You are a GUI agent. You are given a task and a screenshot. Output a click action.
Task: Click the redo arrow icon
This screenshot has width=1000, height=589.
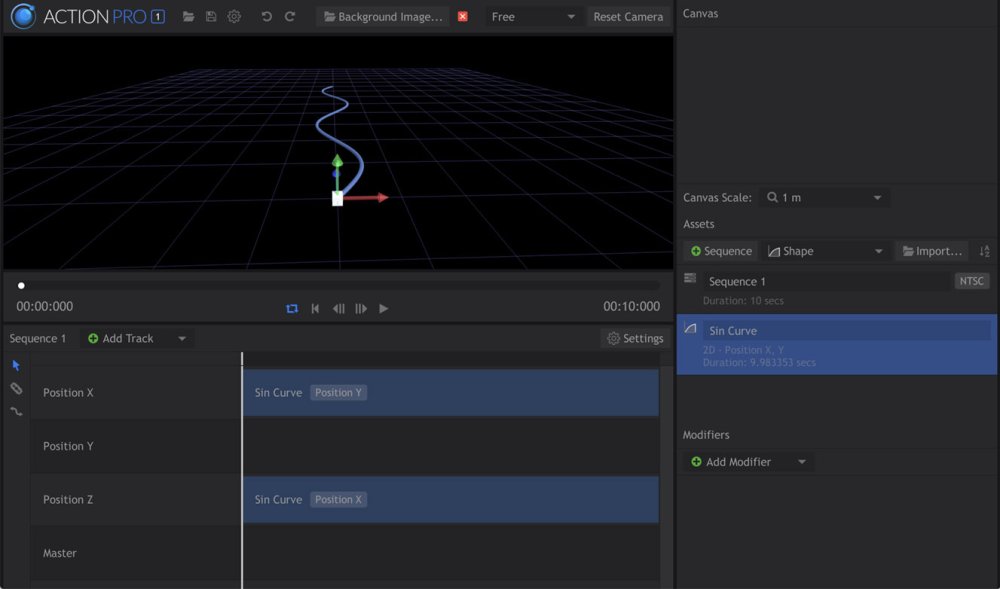(x=290, y=17)
